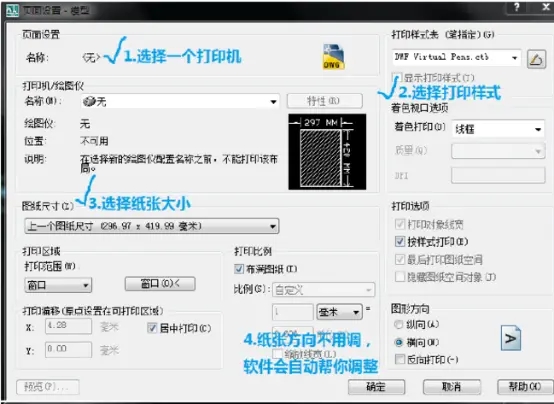
Task: Enable 反向打印 checkbox
Action: point(400,359)
